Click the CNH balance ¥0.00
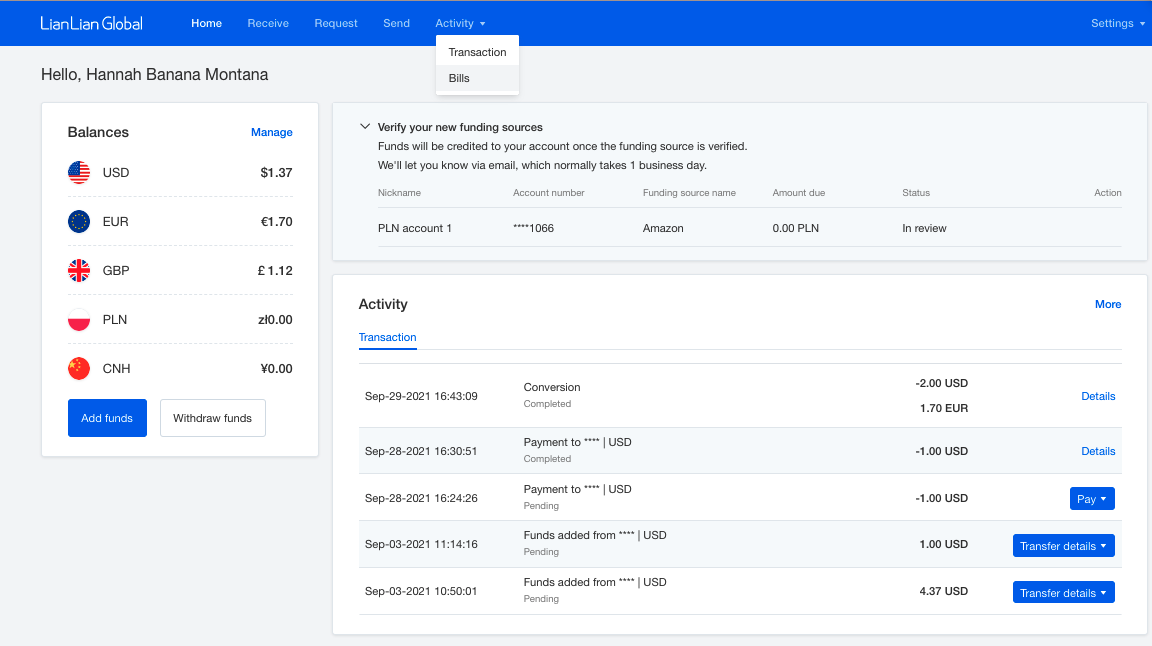1152x646 pixels. pos(276,368)
